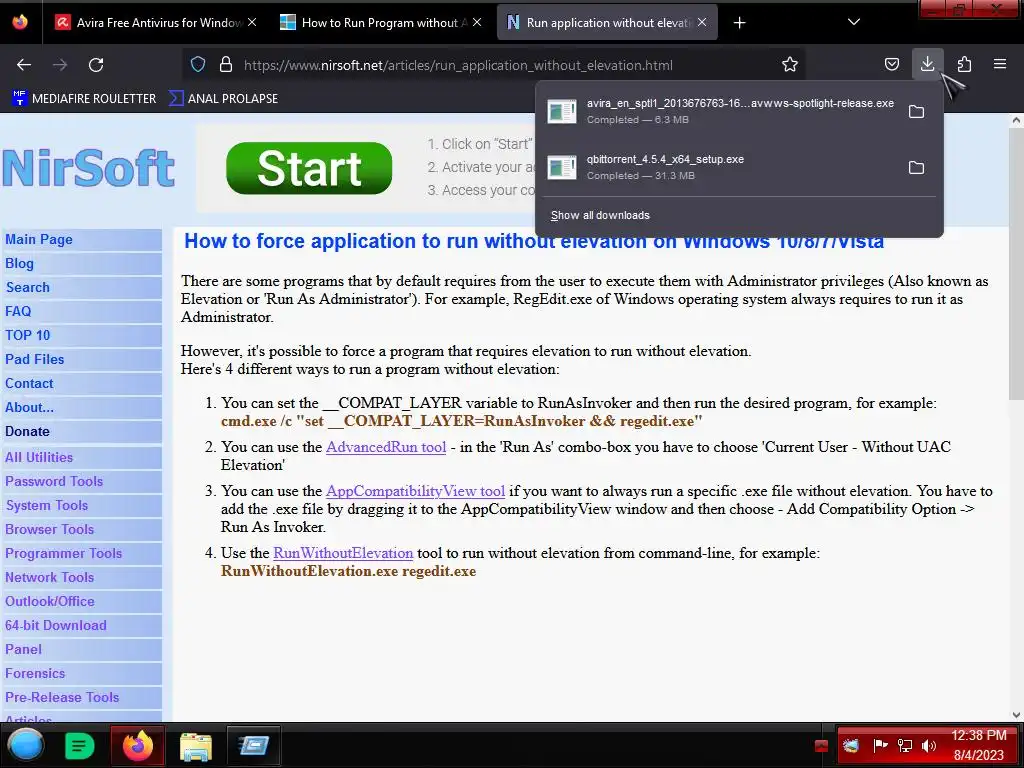Image resolution: width=1024 pixels, height=768 pixels.
Task: Open the Firefox hamburger menu
Action: tap(1000, 64)
